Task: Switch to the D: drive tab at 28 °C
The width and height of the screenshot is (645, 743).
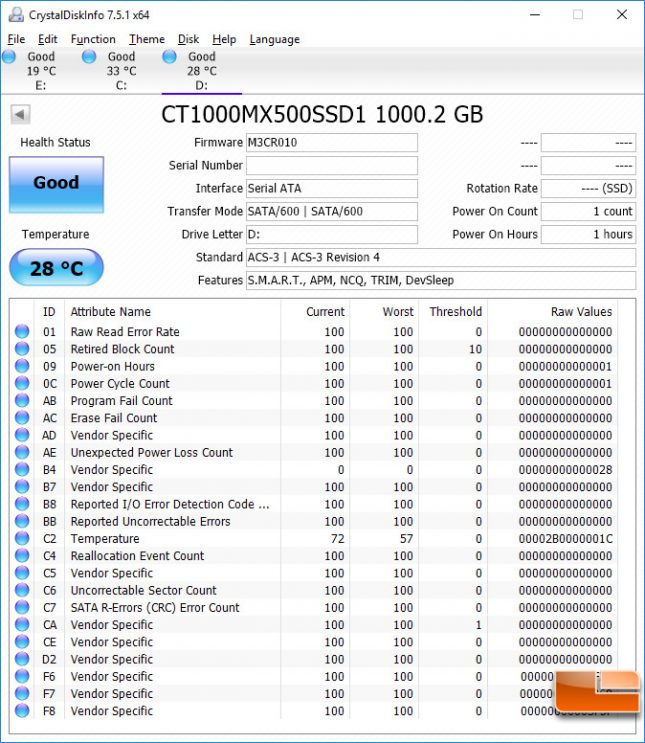Action: pyautogui.click(x=202, y=71)
